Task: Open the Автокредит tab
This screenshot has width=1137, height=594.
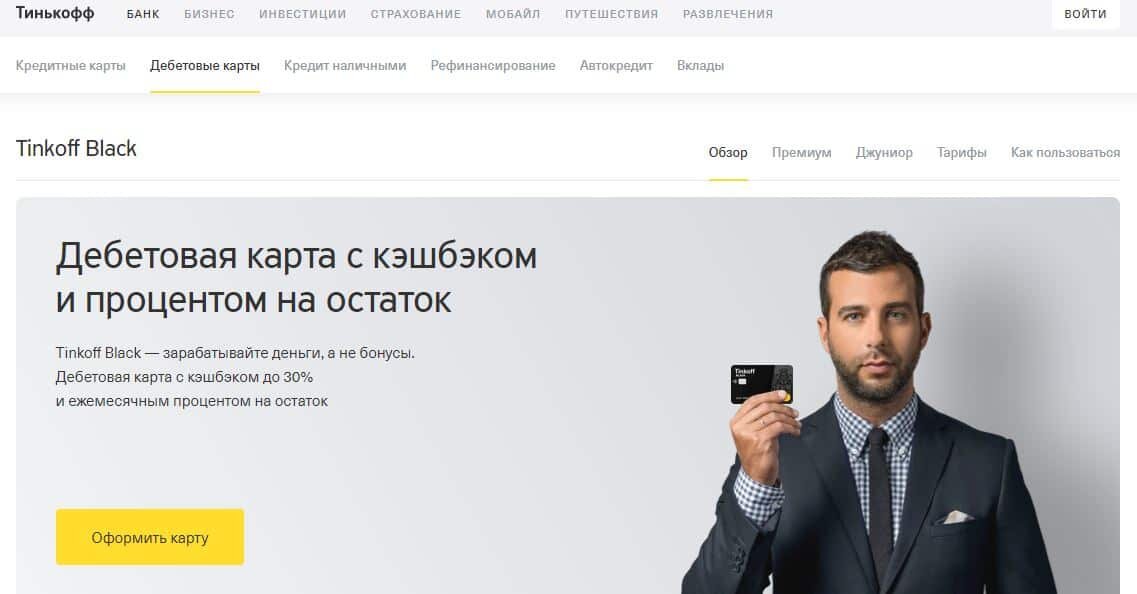Action: (x=616, y=65)
